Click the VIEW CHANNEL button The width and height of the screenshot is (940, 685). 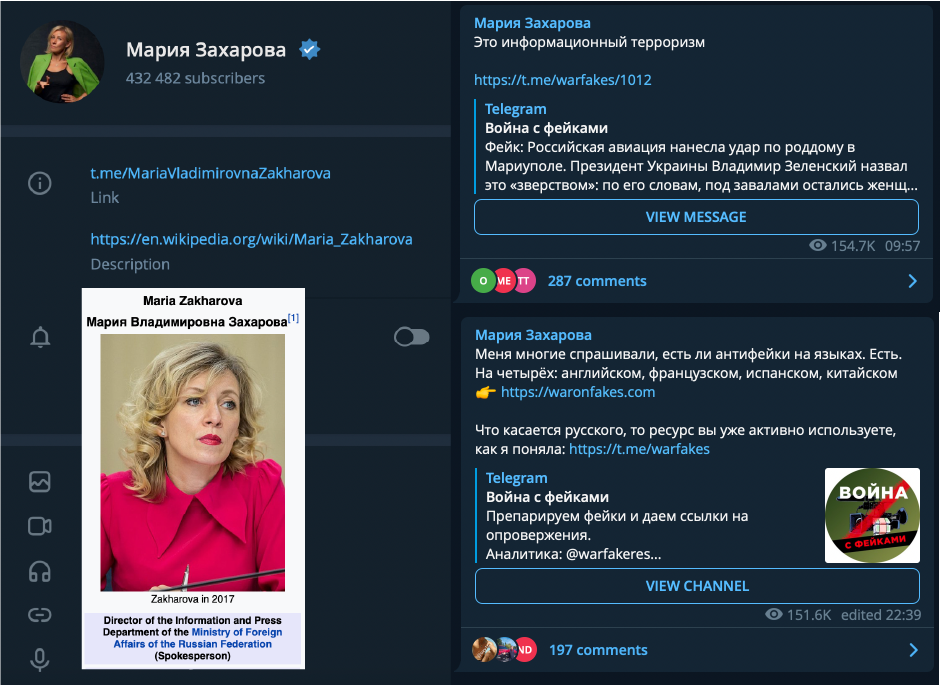coord(697,586)
